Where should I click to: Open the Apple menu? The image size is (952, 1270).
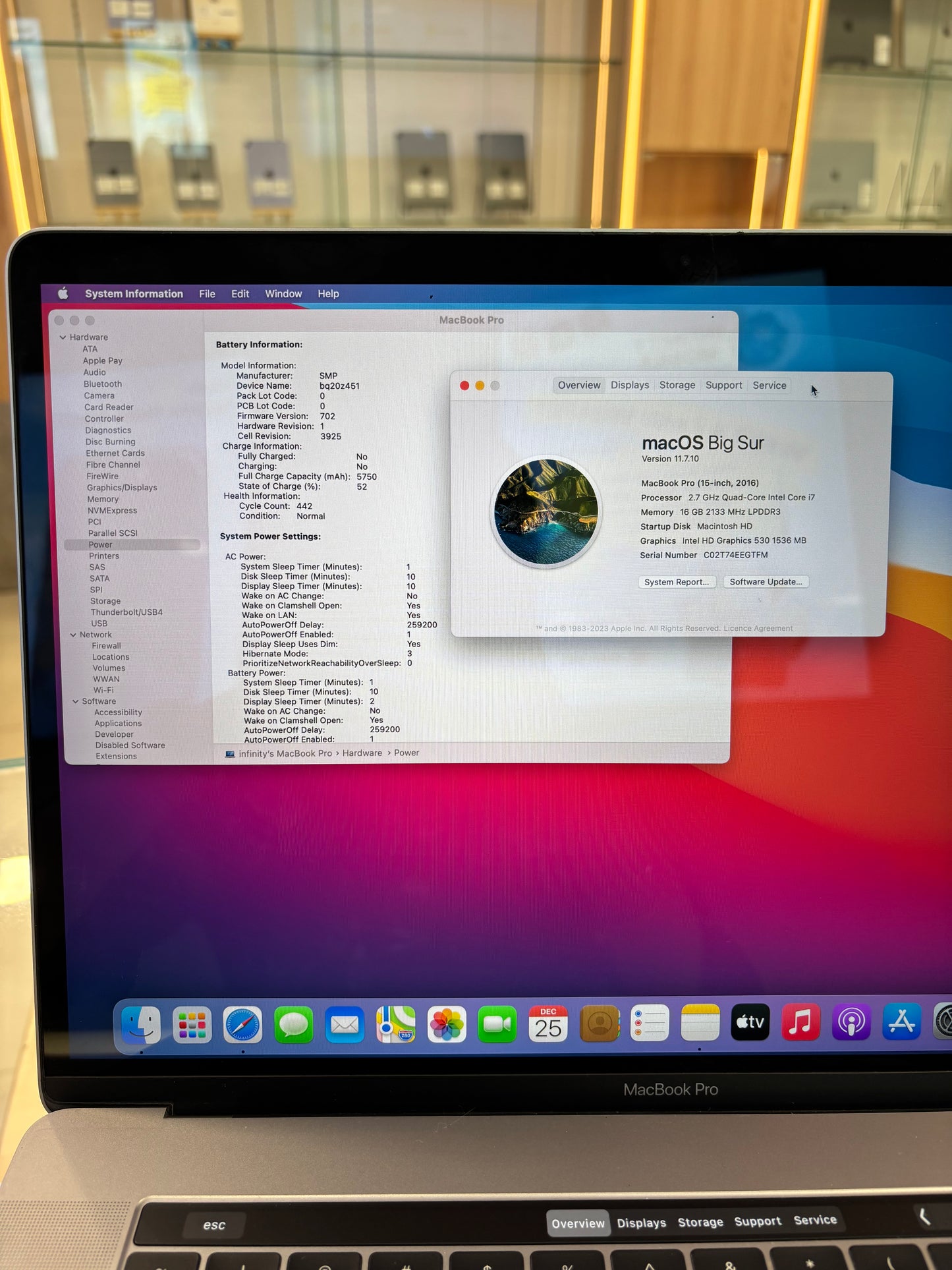point(63,293)
